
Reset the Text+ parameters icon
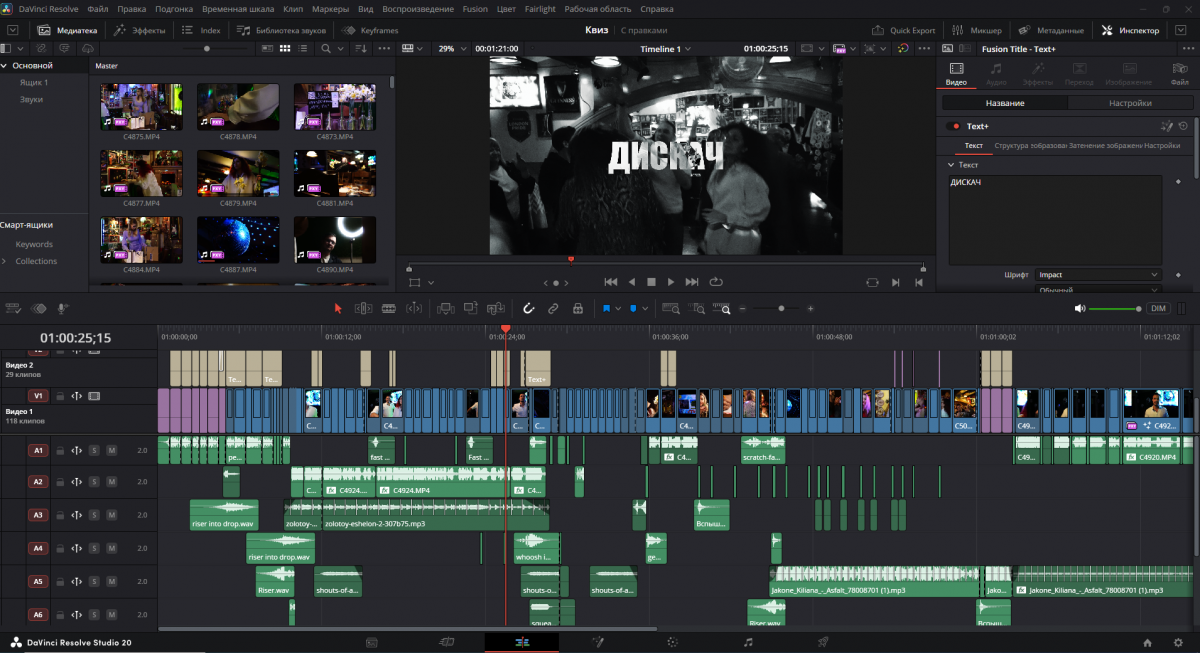1183,126
